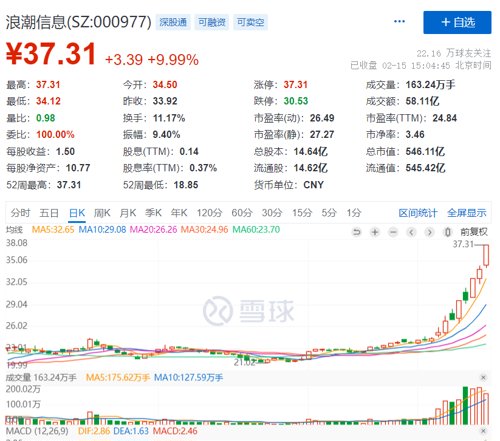Move the chart right with the next arrow
The height and width of the screenshot is (441, 500).
pos(430,232)
